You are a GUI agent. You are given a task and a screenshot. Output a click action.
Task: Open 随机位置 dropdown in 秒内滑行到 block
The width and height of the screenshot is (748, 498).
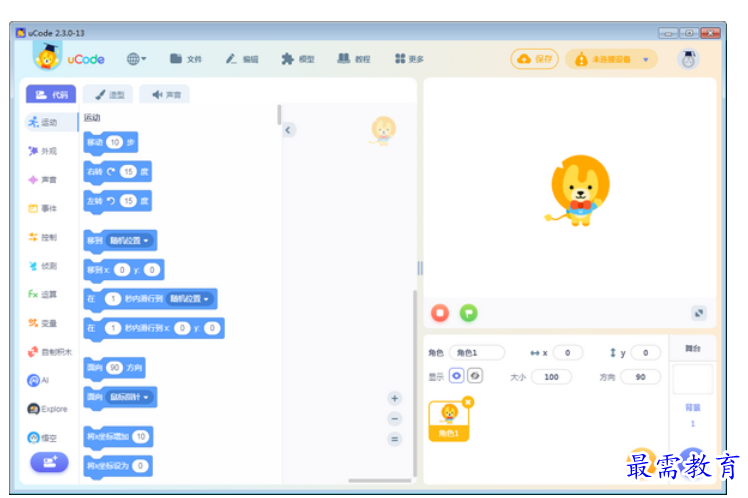click(190, 299)
